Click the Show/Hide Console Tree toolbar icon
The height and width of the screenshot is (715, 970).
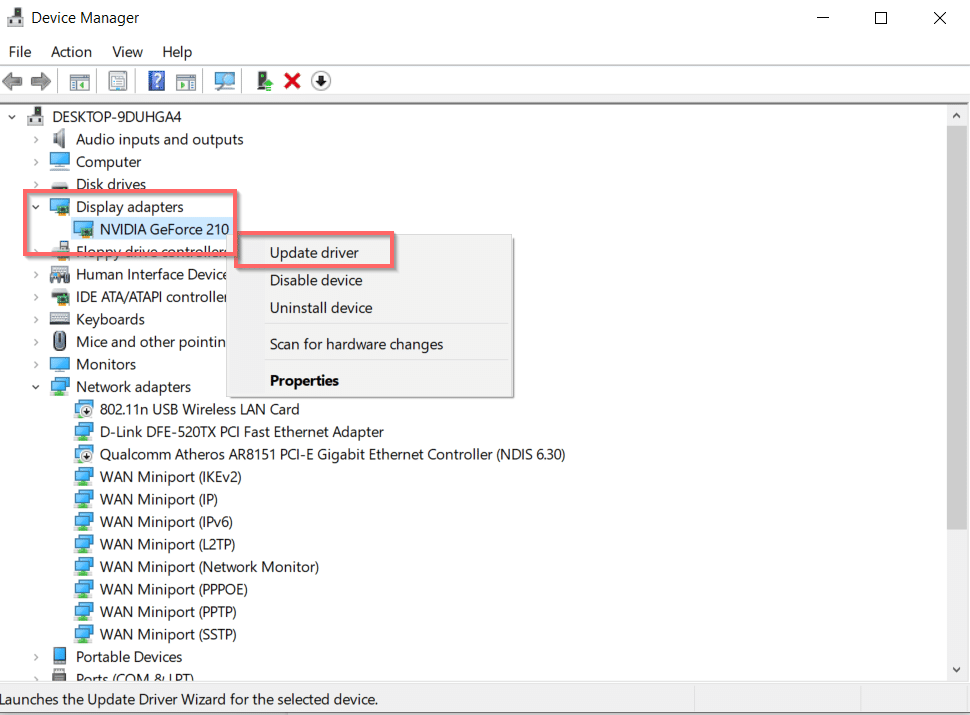pos(79,80)
